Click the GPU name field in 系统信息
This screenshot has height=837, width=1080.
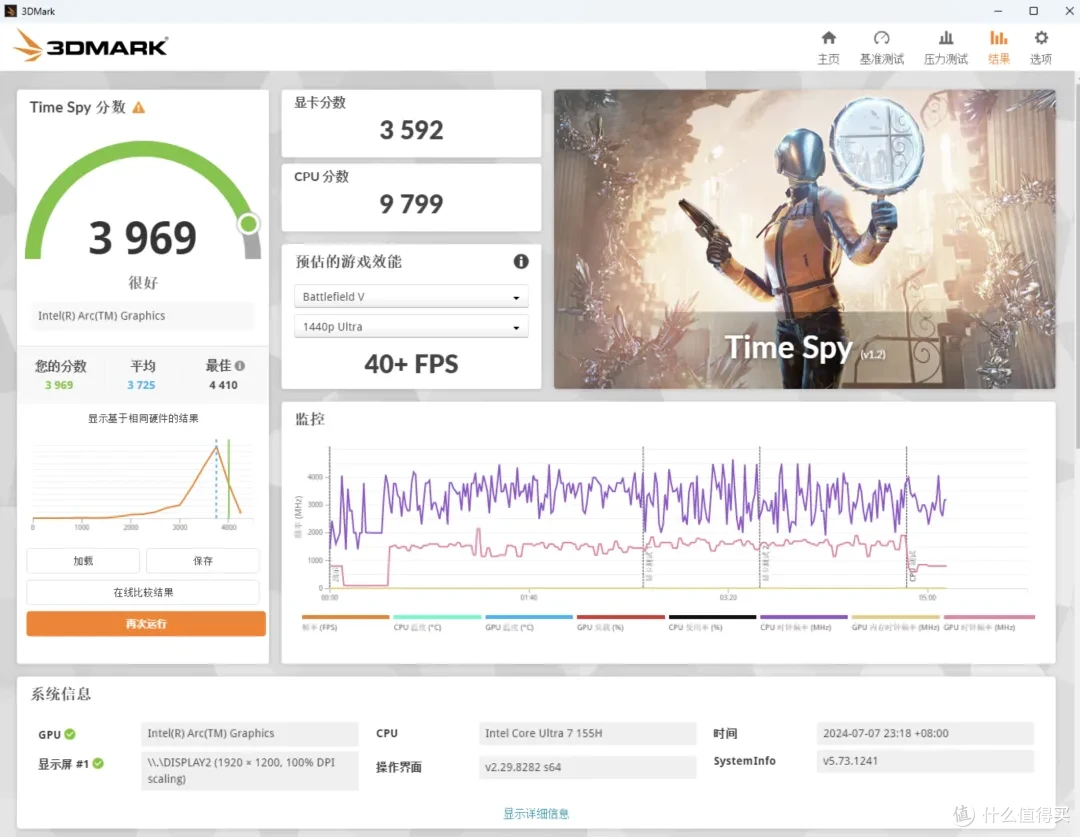pyautogui.click(x=250, y=733)
